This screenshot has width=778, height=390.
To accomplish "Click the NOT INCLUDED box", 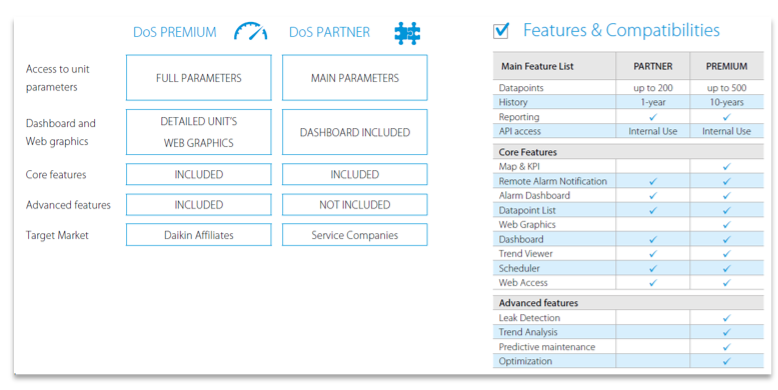I will click(x=355, y=204).
